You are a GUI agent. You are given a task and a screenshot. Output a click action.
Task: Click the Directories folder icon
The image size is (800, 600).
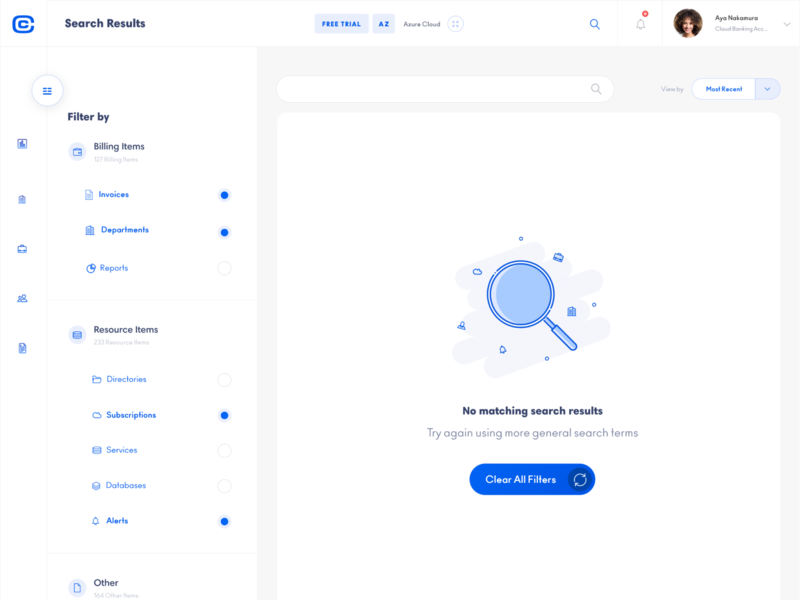coord(96,379)
